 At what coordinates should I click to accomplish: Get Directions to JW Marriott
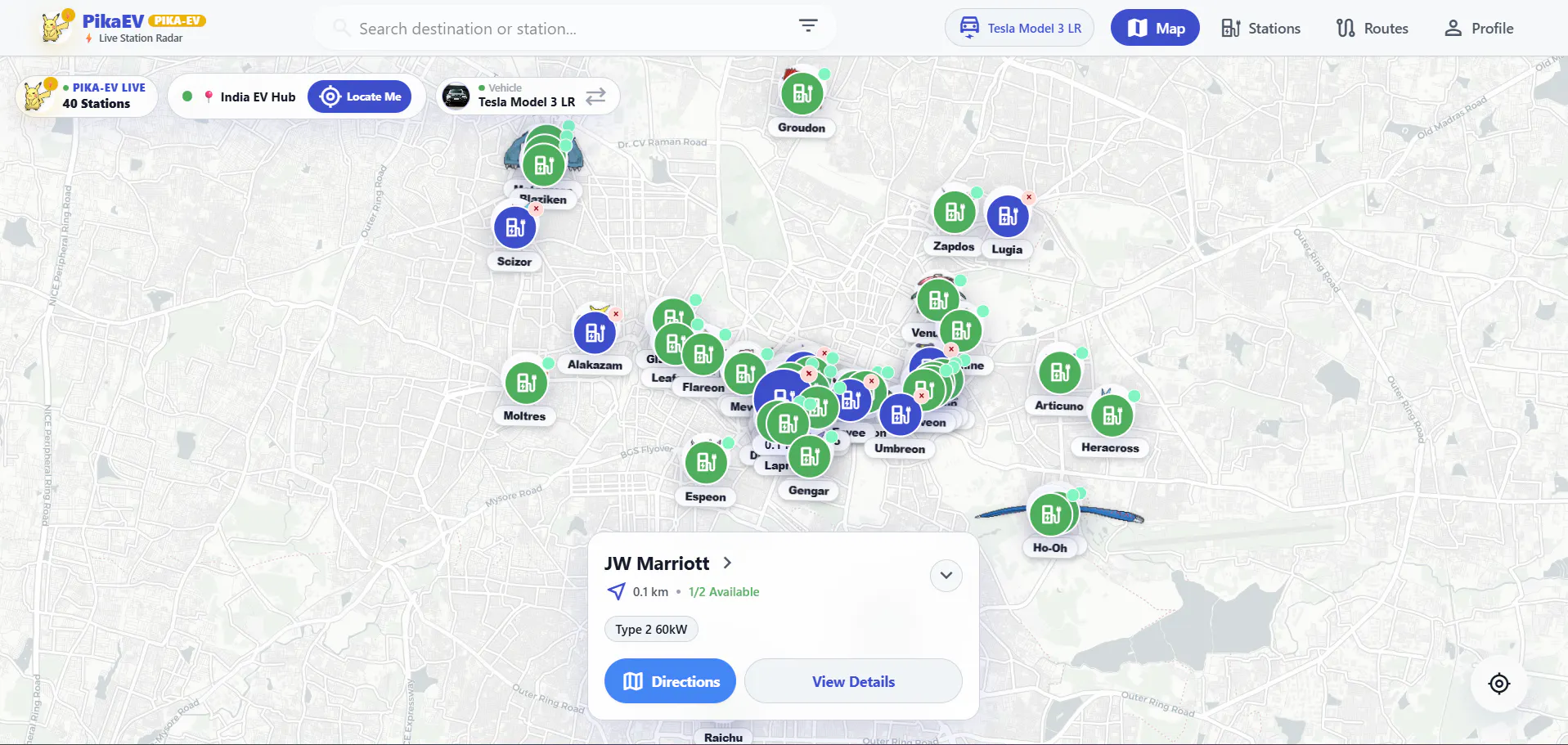pyautogui.click(x=670, y=681)
